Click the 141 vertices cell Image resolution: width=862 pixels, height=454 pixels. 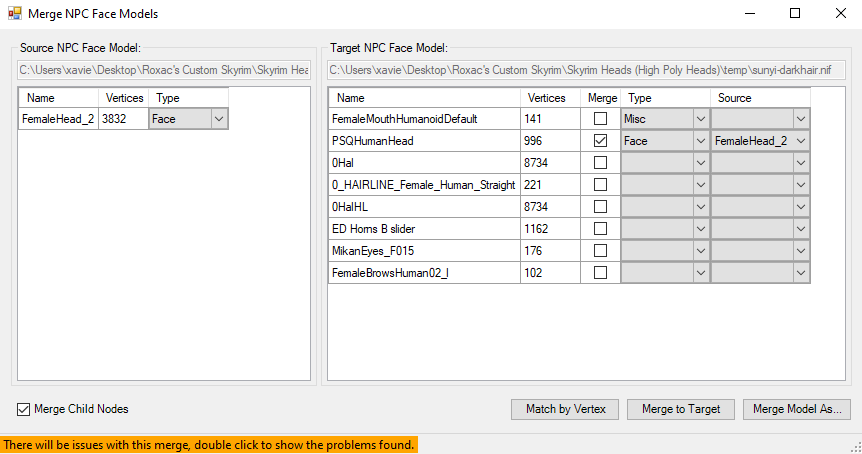click(550, 119)
